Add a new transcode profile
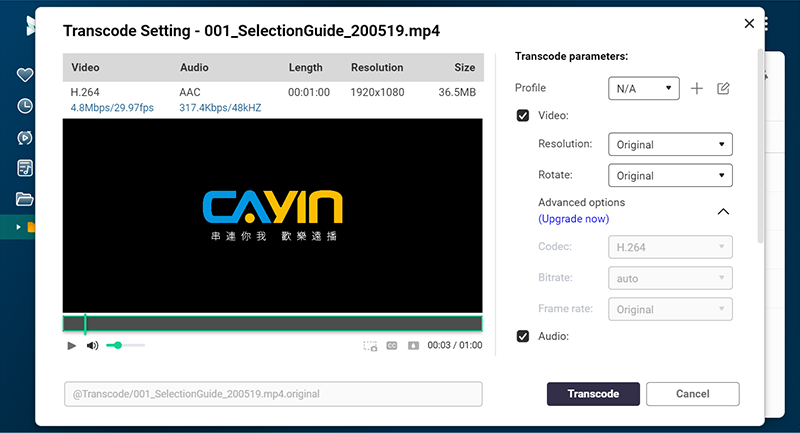 tap(696, 89)
